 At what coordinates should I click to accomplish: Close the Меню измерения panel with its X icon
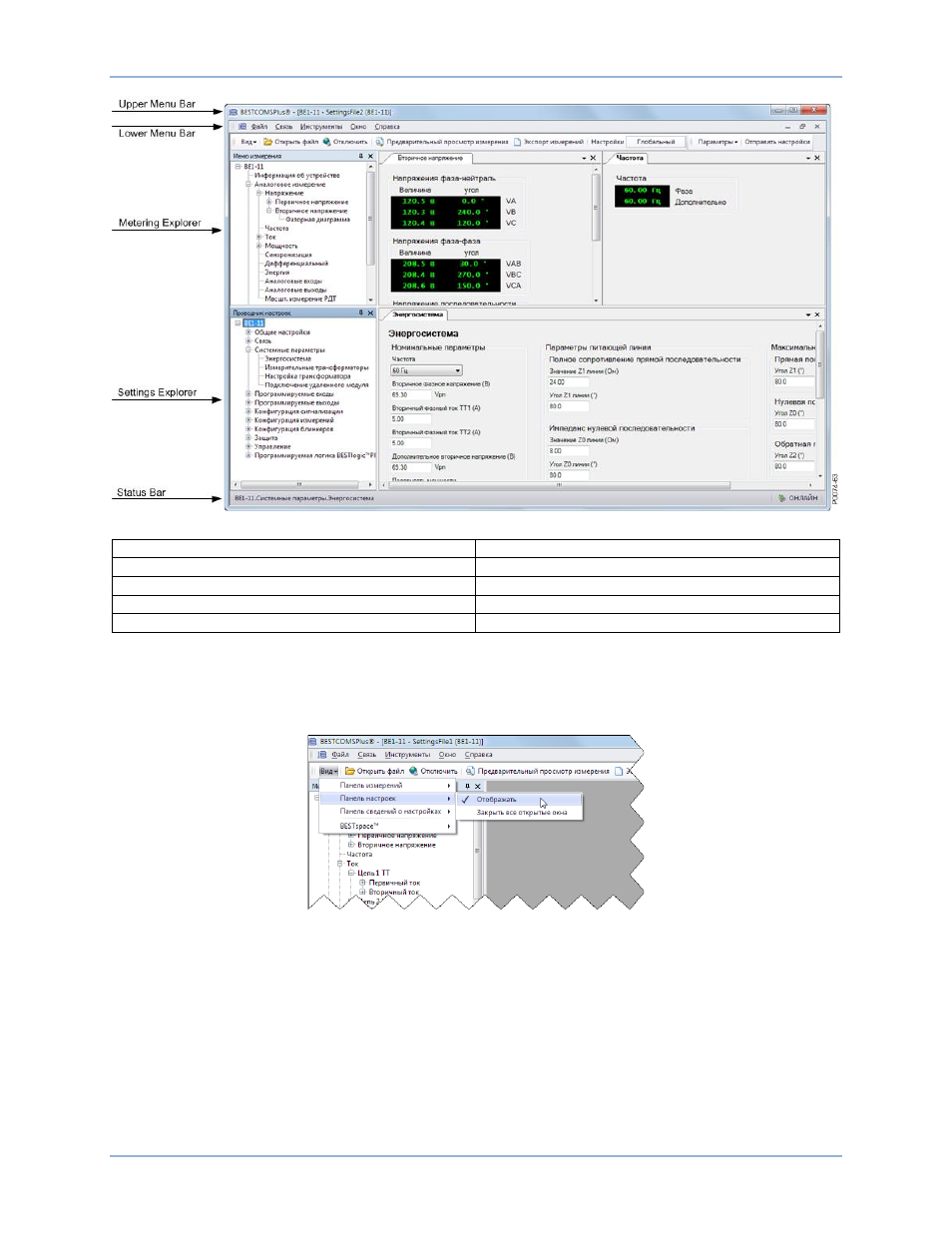(371, 156)
